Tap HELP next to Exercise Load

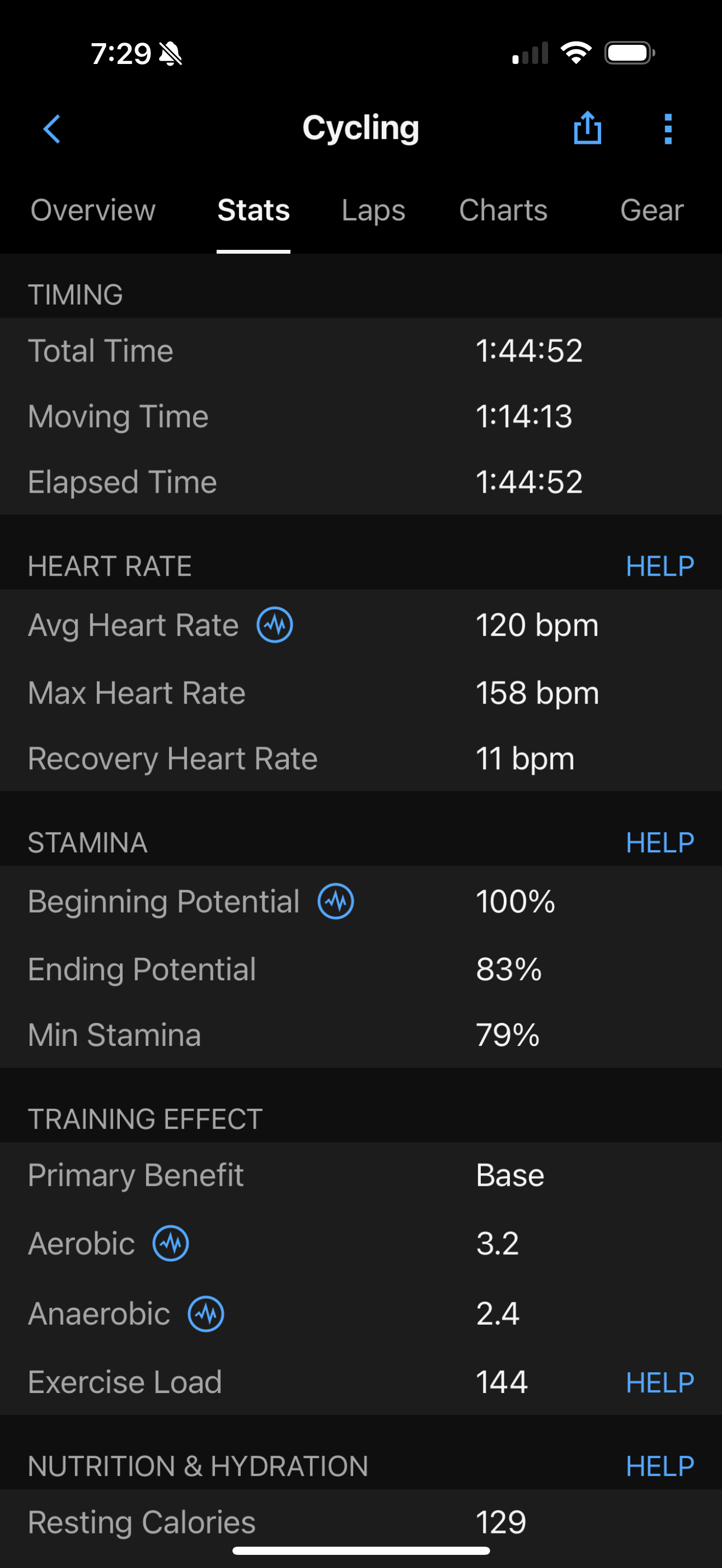click(660, 1382)
